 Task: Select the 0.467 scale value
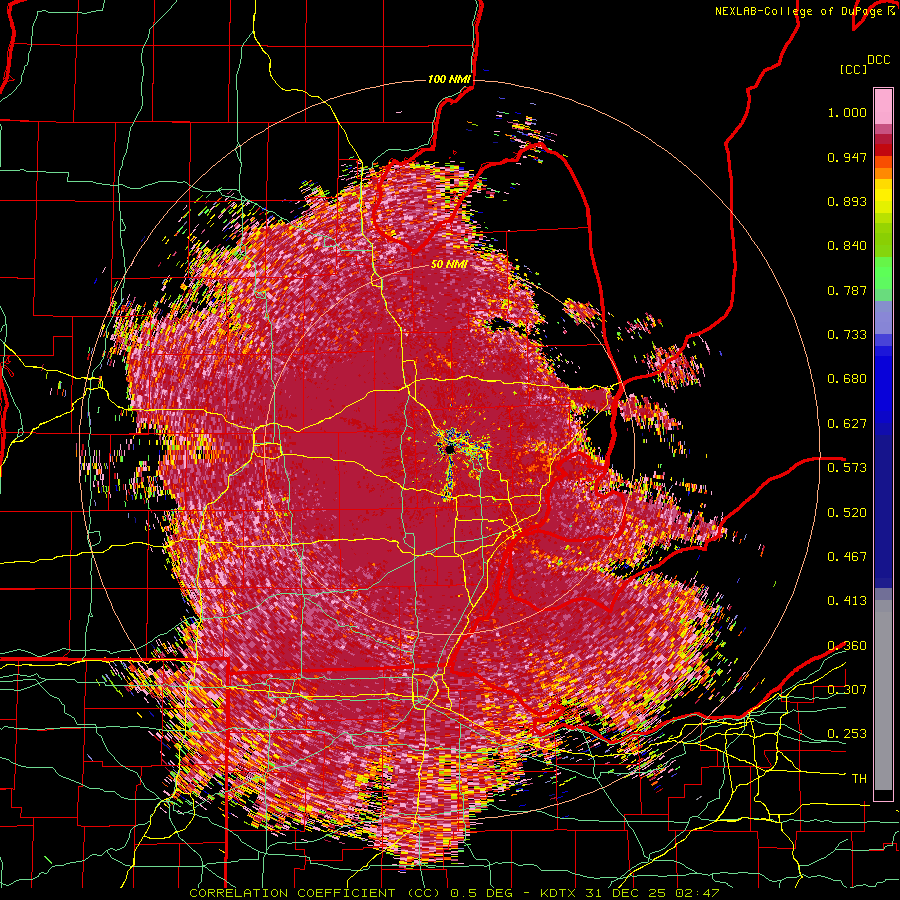(x=847, y=557)
